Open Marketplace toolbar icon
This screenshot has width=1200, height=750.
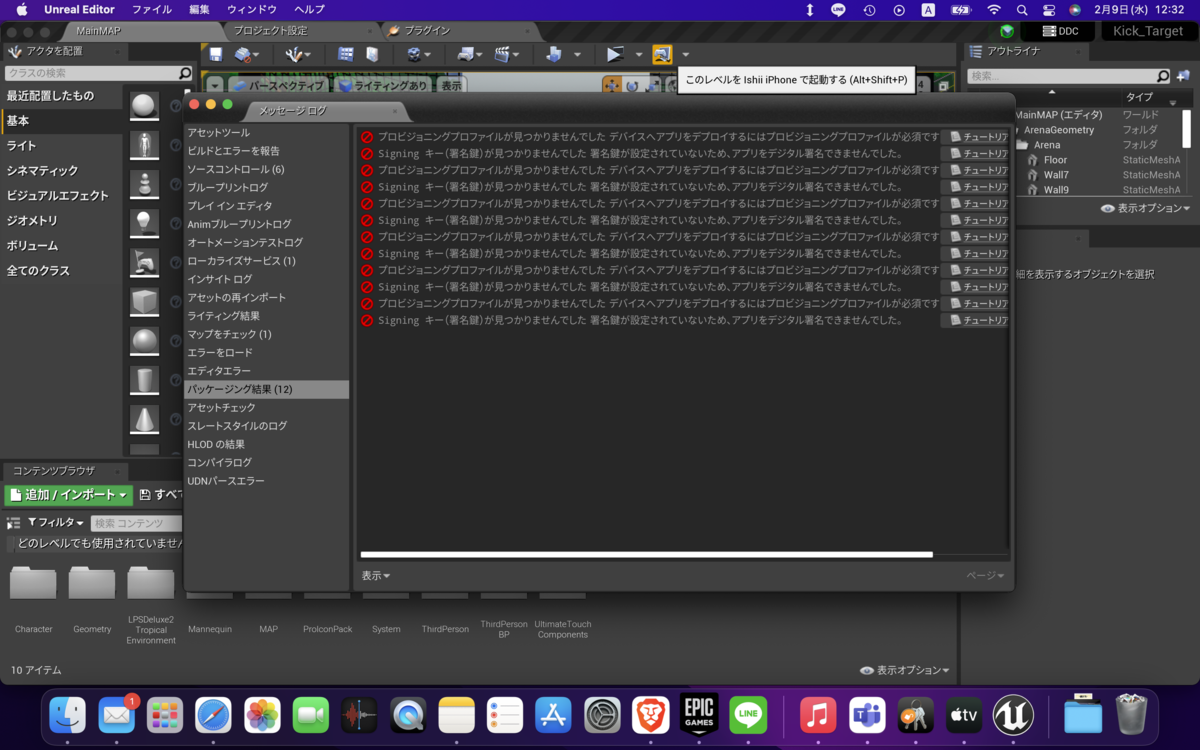[372, 54]
